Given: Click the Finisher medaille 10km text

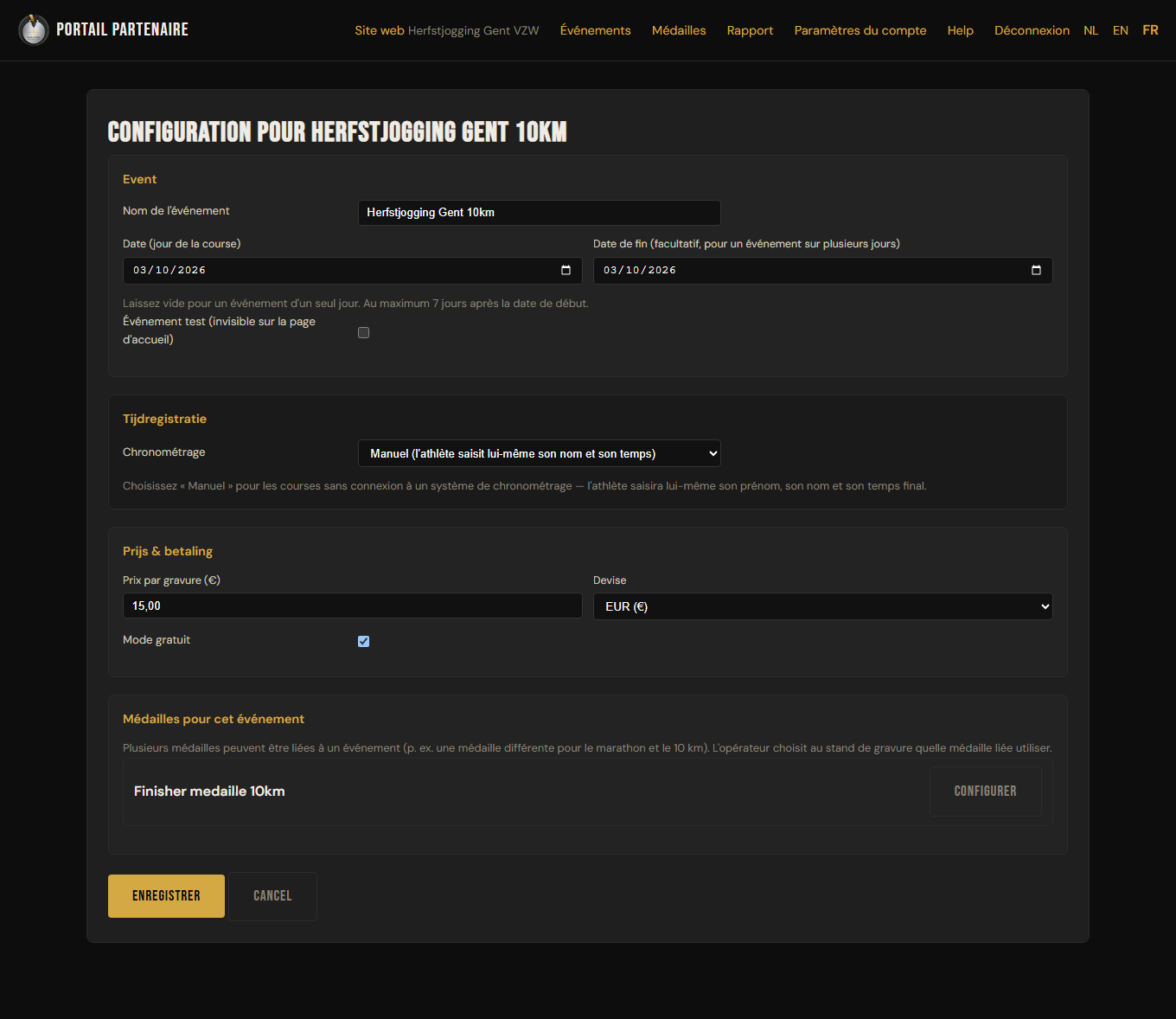Looking at the screenshot, I should [209, 791].
